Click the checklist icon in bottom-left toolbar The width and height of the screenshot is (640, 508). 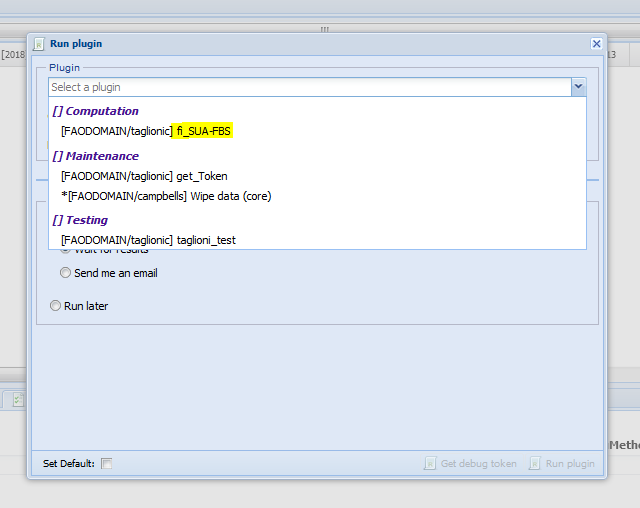pyautogui.click(x=17, y=400)
